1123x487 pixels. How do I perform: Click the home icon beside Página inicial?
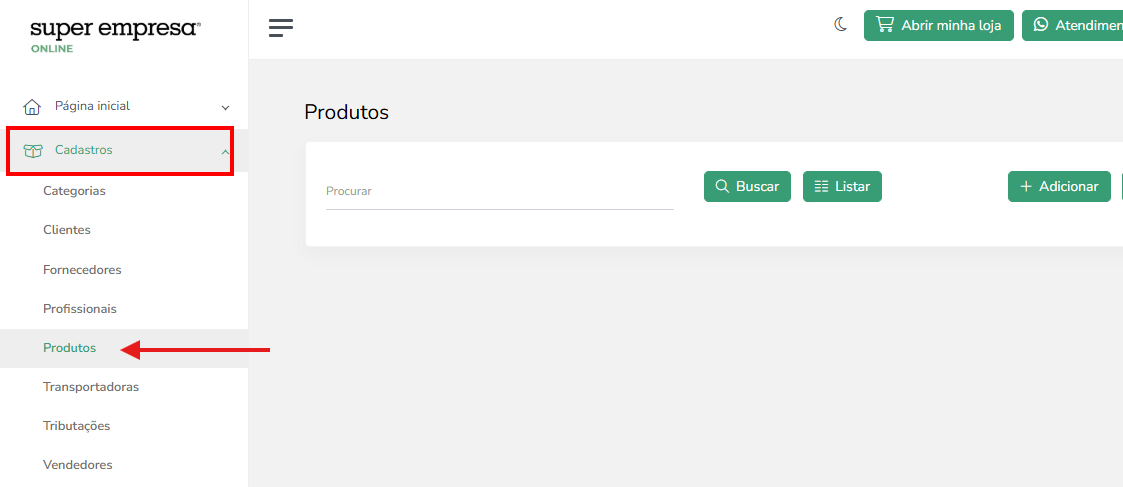(32, 107)
